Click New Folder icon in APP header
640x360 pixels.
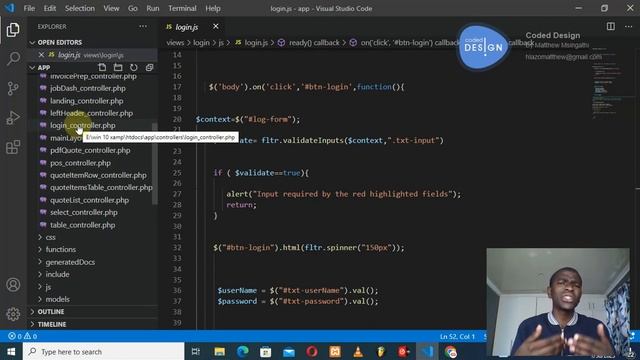pos(118,67)
